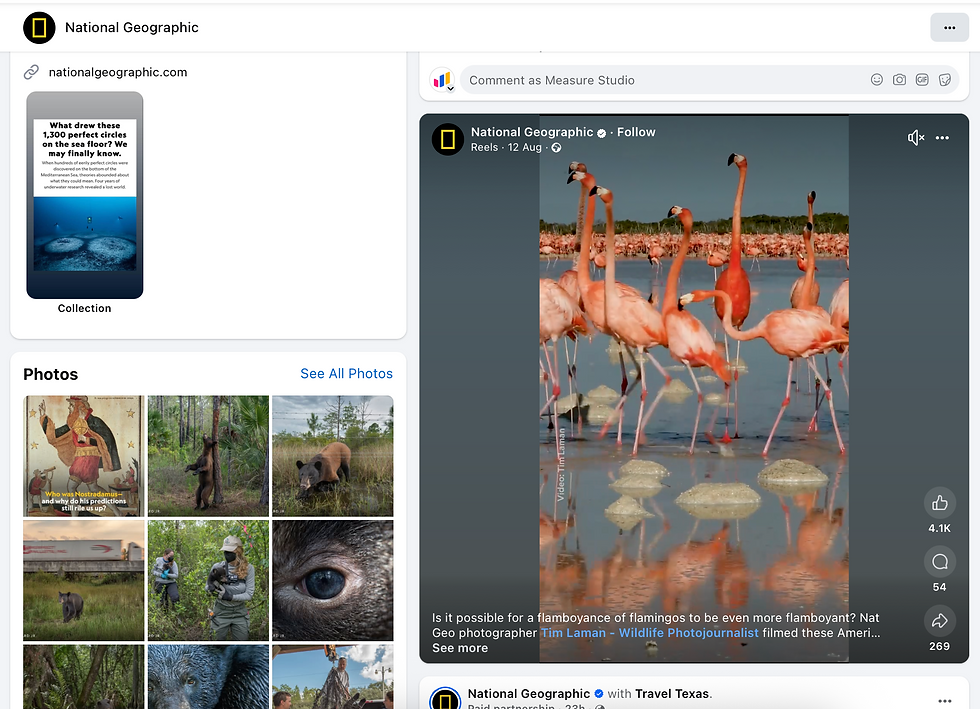This screenshot has width=980, height=709.
Task: Click National Geographic name on Travel Texas post
Action: tap(529, 693)
